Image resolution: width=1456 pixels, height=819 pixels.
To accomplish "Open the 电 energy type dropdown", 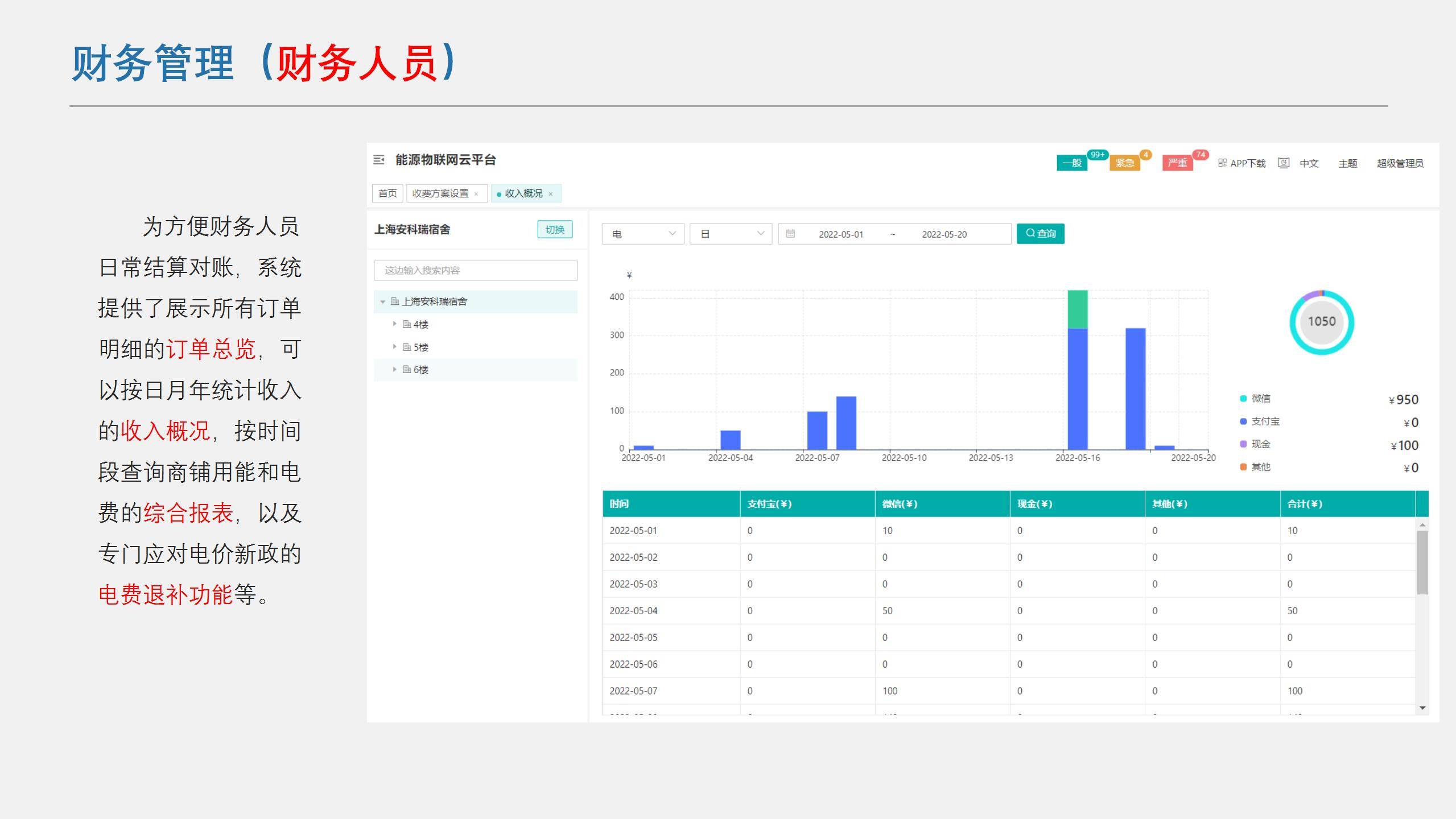I will point(643,234).
